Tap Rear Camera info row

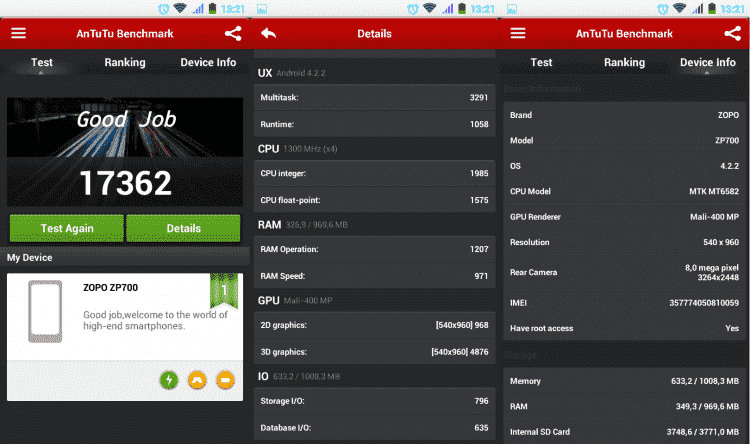pos(624,272)
